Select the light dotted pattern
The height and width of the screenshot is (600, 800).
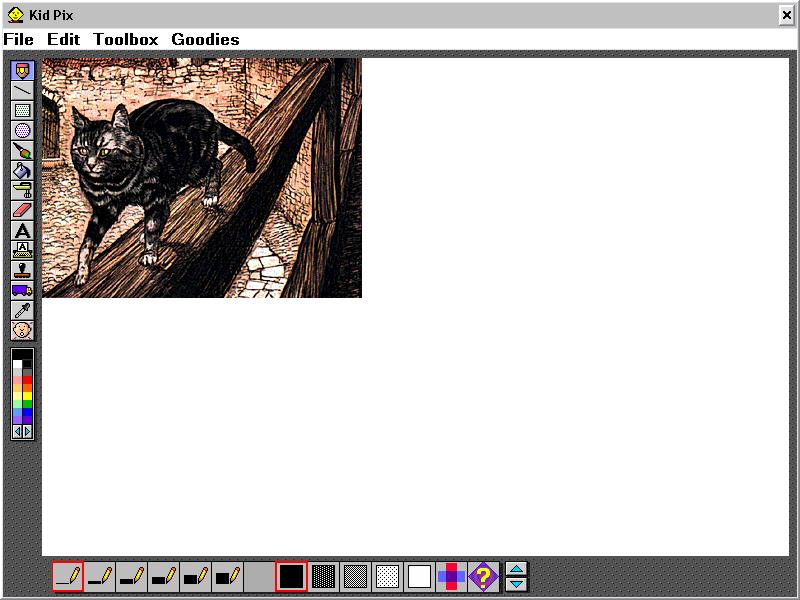387,577
